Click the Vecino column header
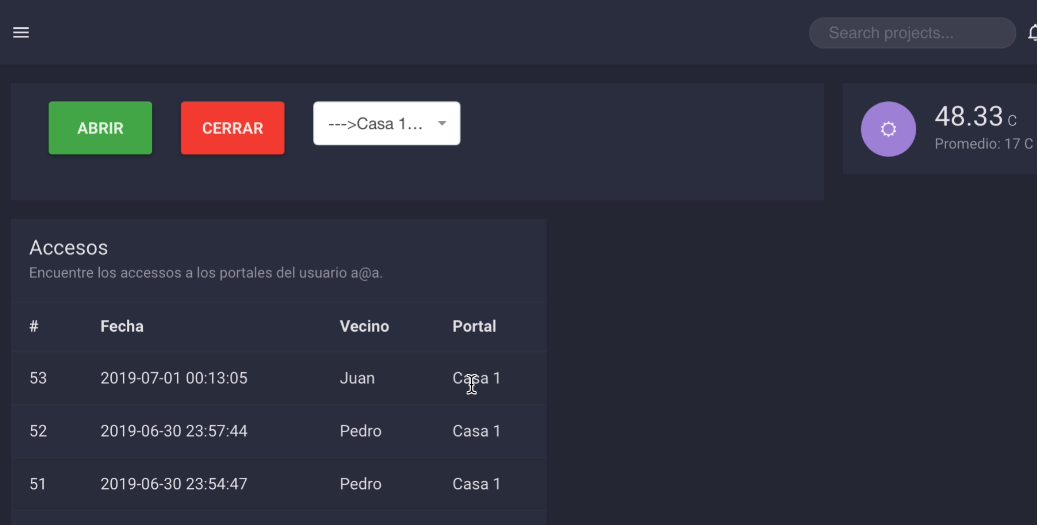This screenshot has height=525, width=1037. [x=364, y=326]
